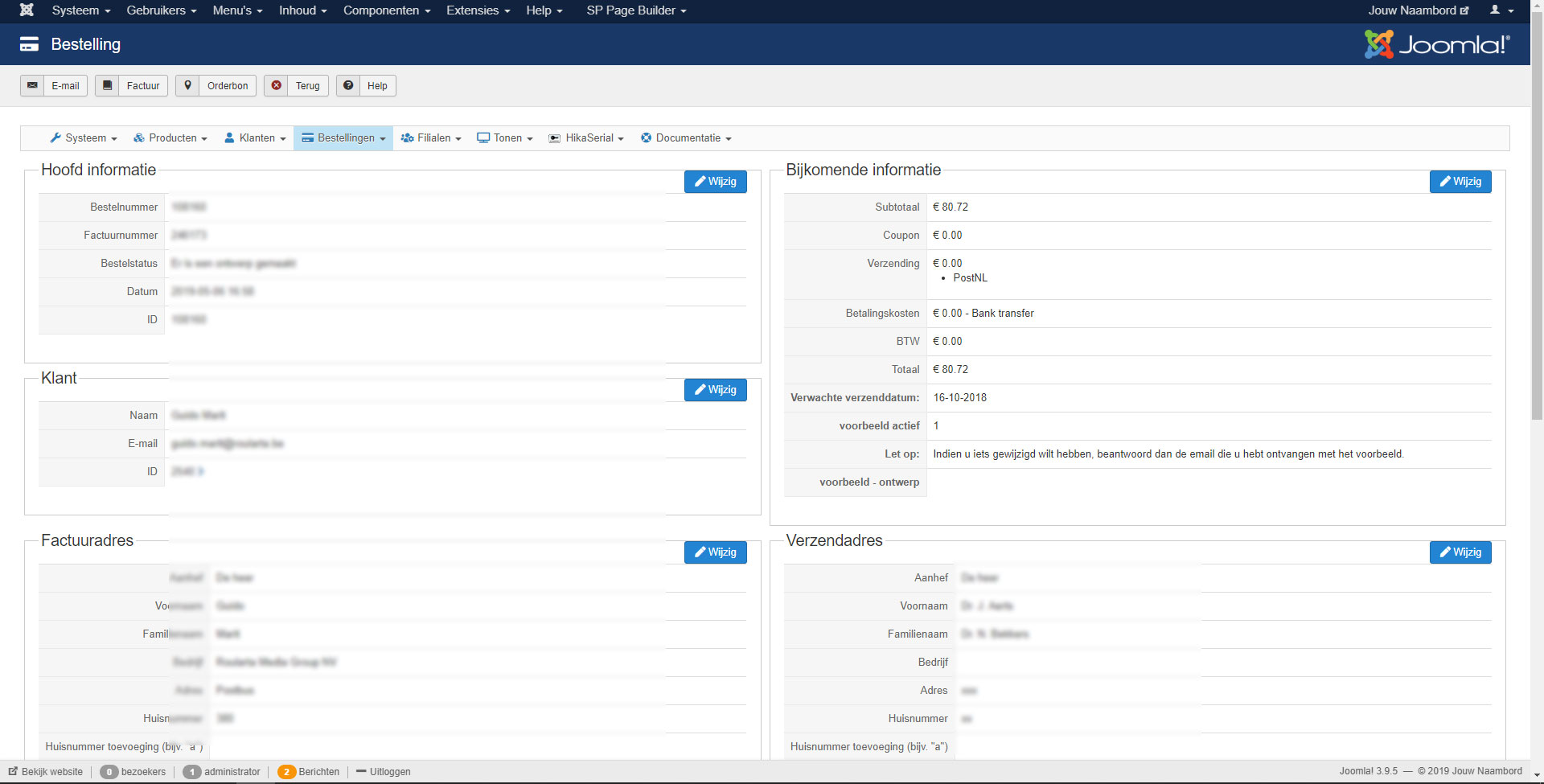Click Wijzig in Factuuradres section

click(716, 552)
